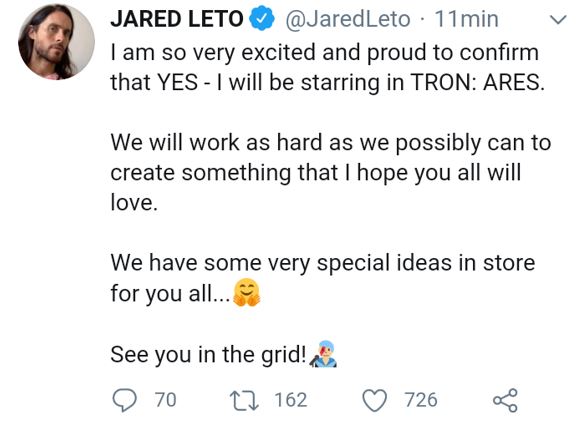The height and width of the screenshot is (424, 587).
Task: Open the JARED LETO display name
Action: pyautogui.click(x=177, y=19)
